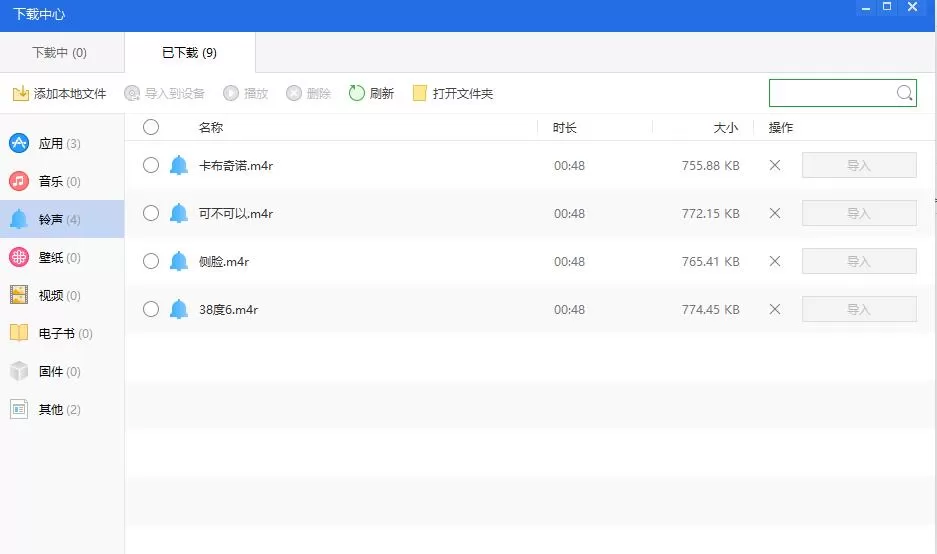Screen dimensions: 937x554
Task: Click the bell icon of 卡布奇诺.m4r
Action: click(179, 166)
